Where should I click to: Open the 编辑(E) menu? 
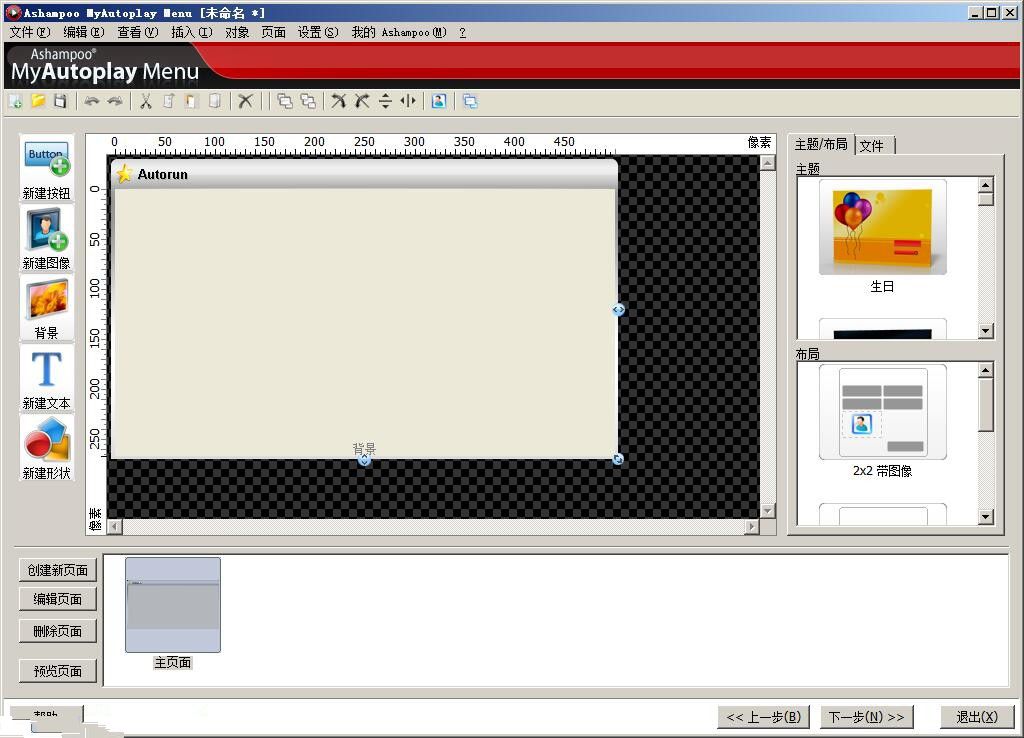(84, 32)
